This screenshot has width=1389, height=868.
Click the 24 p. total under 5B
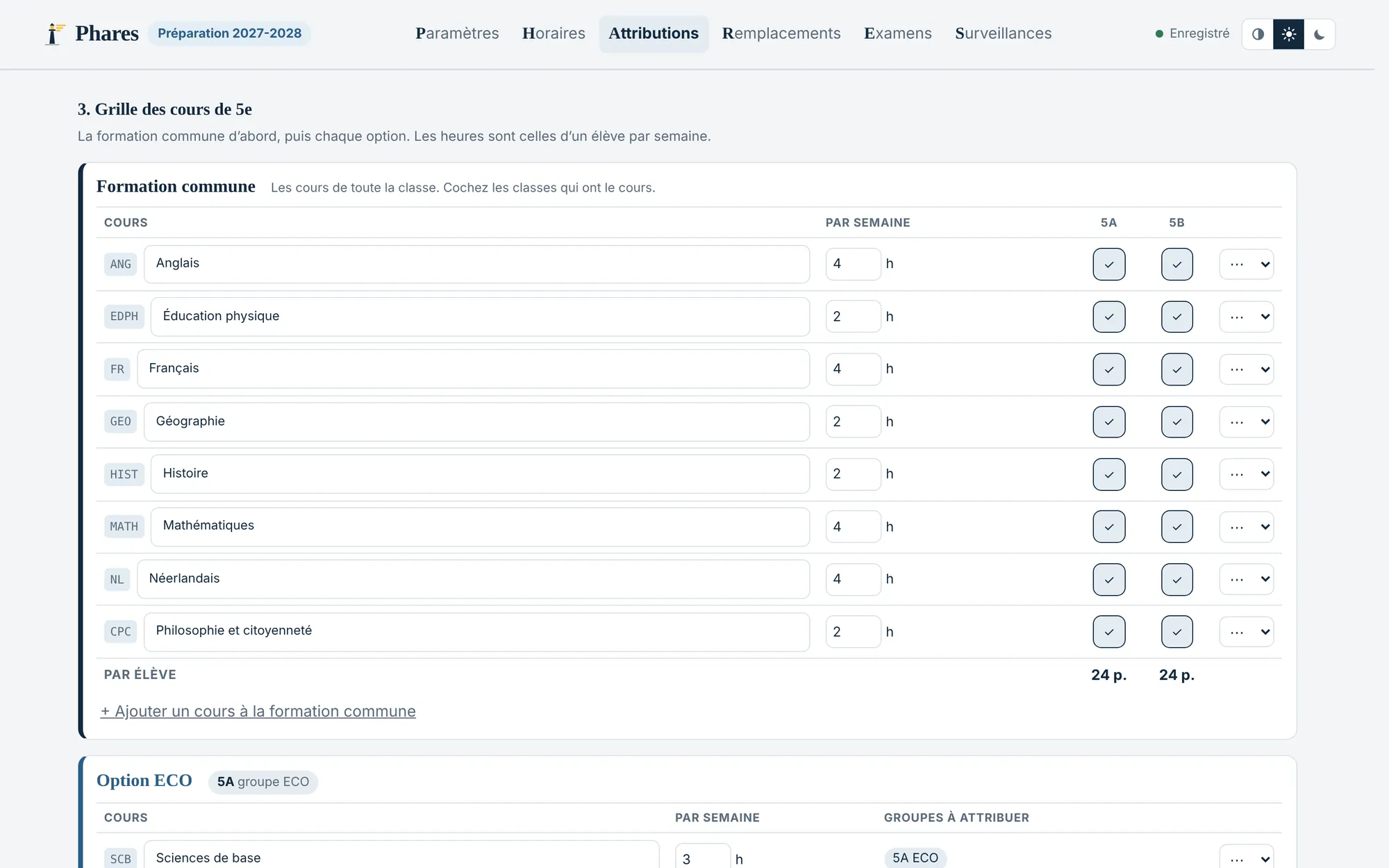(x=1176, y=675)
